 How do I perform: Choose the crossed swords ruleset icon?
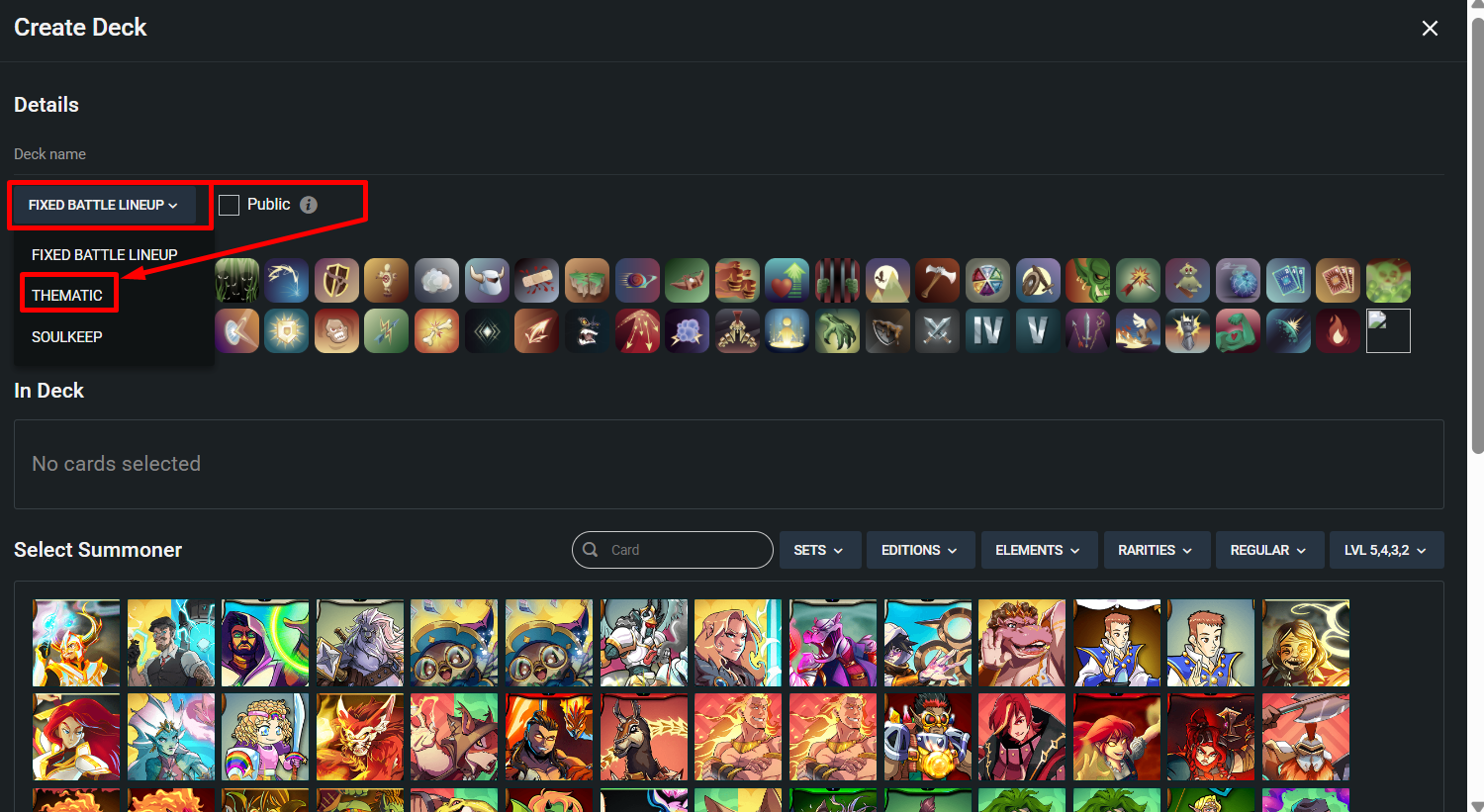coord(937,331)
